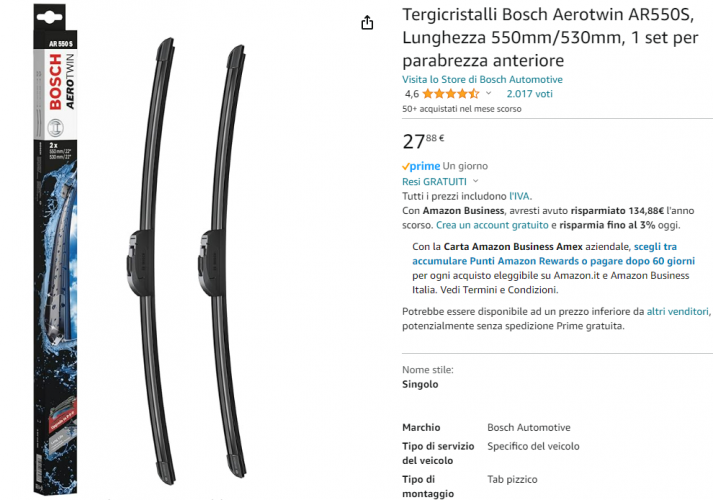713x500 pixels.
Task: Open the 2.017 voti reviews link
Action: click(529, 94)
